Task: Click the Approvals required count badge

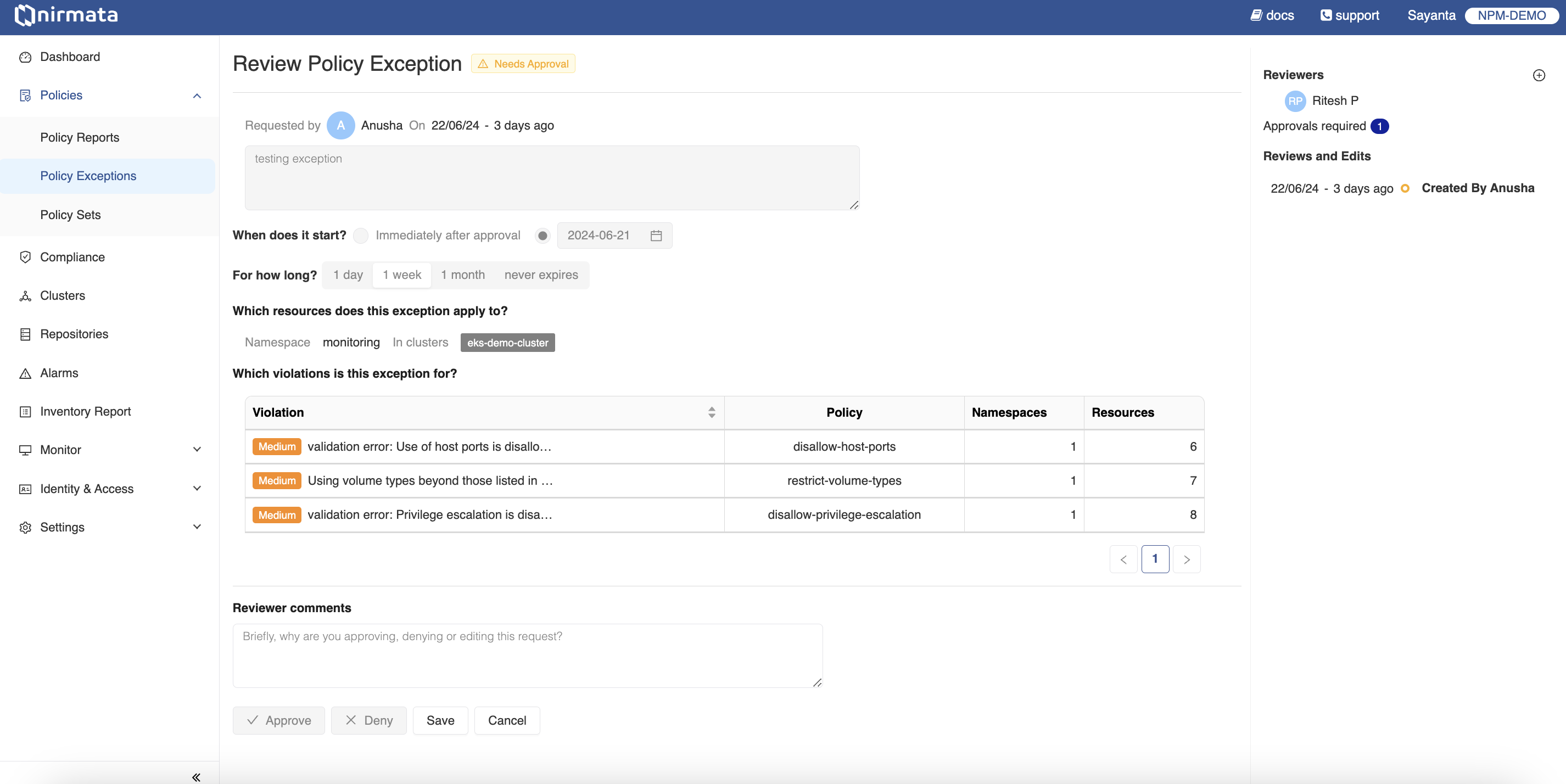Action: click(1379, 126)
